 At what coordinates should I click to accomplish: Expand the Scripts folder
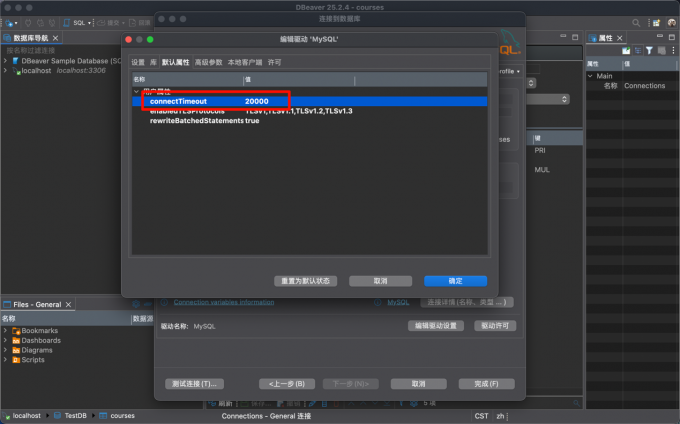pyautogui.click(x=5, y=359)
